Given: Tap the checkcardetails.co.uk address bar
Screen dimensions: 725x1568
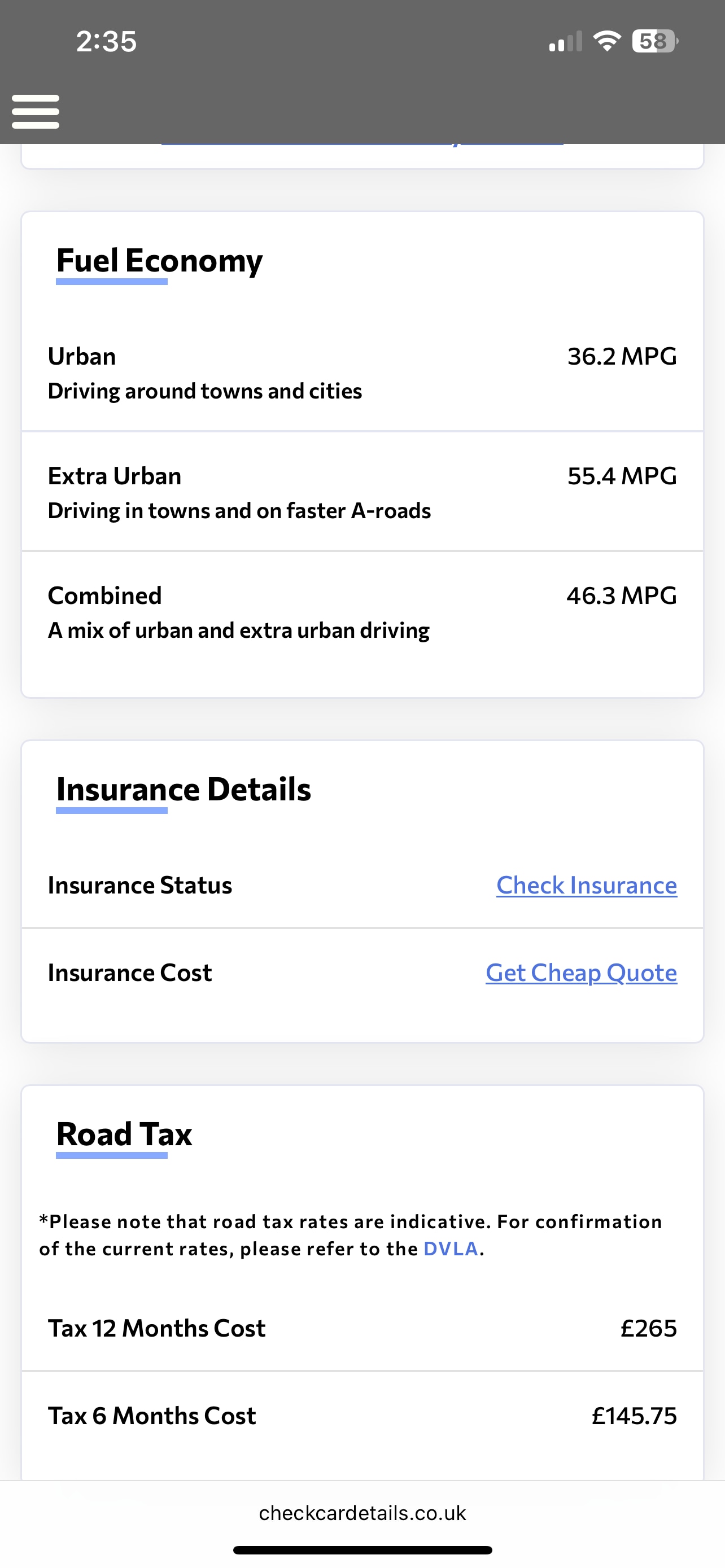Looking at the screenshot, I should [362, 1513].
